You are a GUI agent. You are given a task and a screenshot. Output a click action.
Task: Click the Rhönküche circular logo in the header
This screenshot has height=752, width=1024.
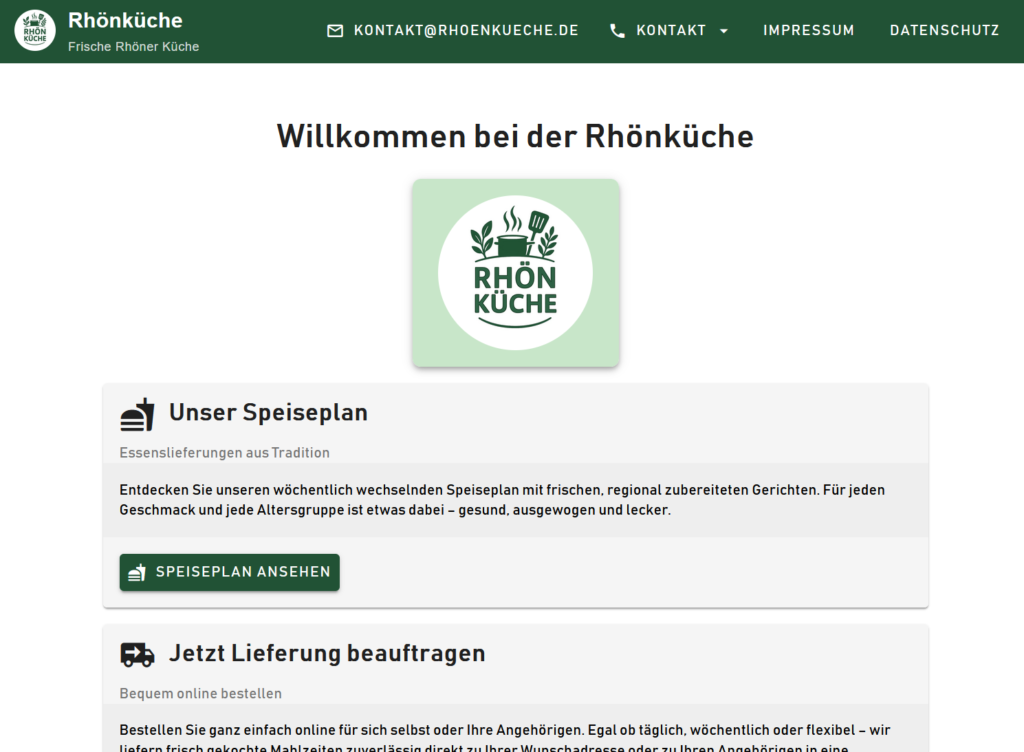[x=34, y=30]
